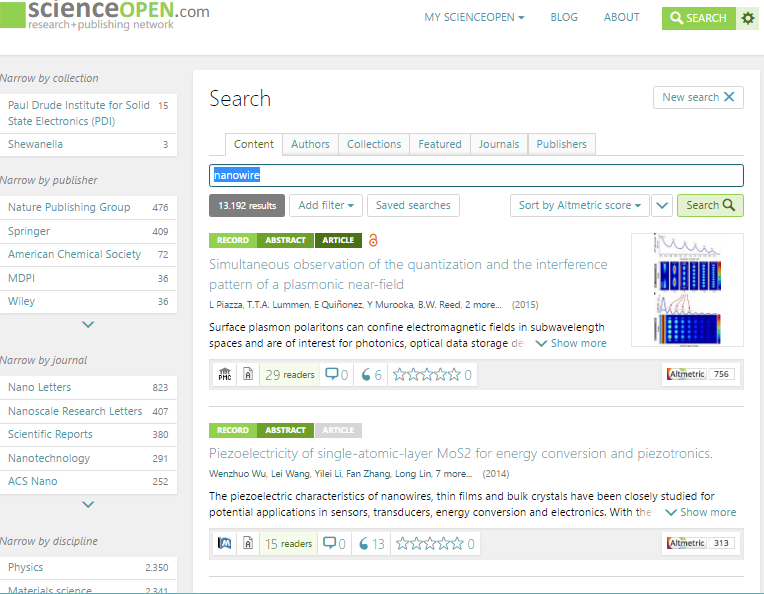
Task: Switch to the Featured tab
Action: click(x=439, y=144)
